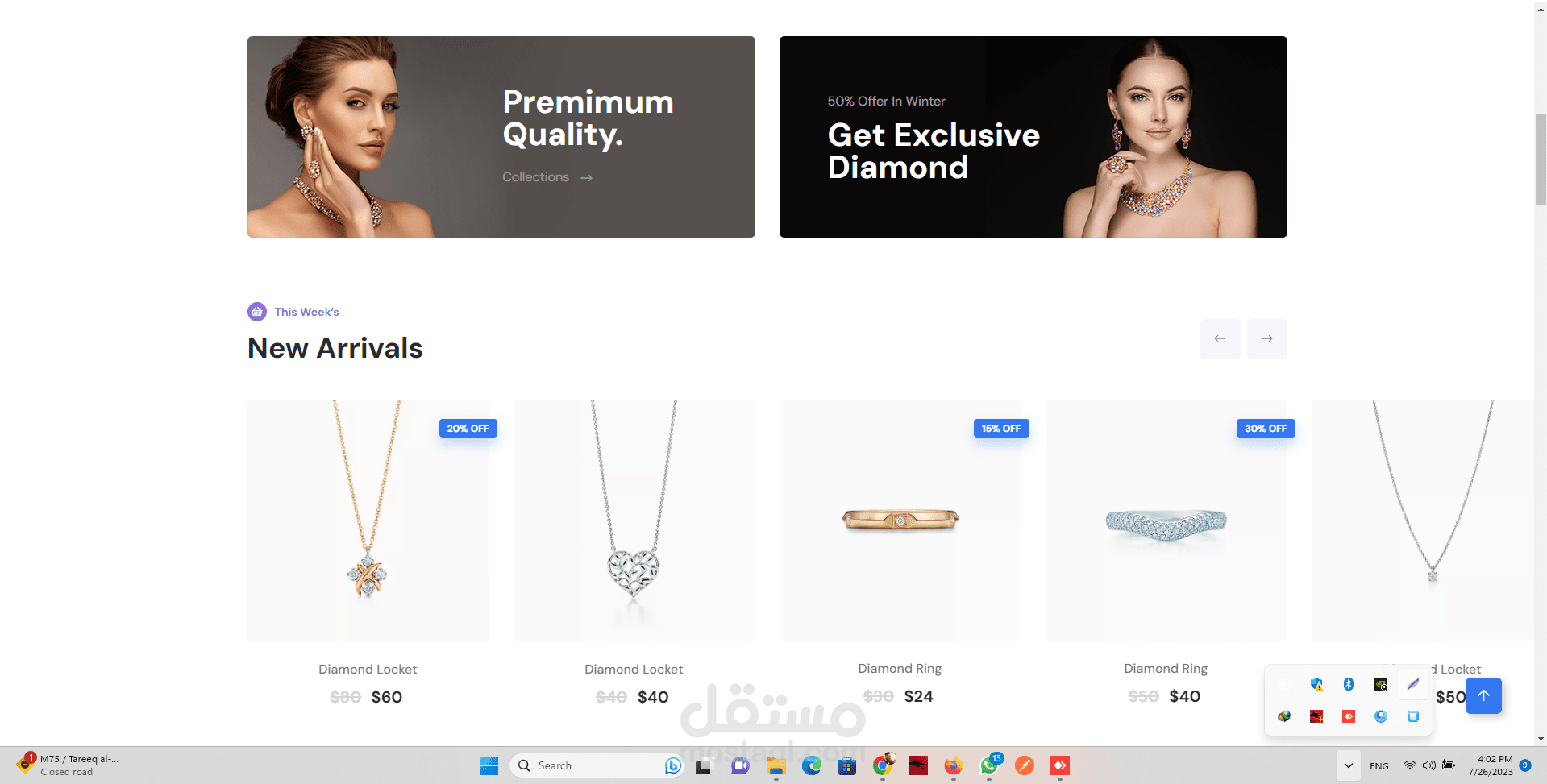The width and height of the screenshot is (1547, 784).
Task: Click the page vertical scrollbar thumb
Action: click(x=1541, y=160)
